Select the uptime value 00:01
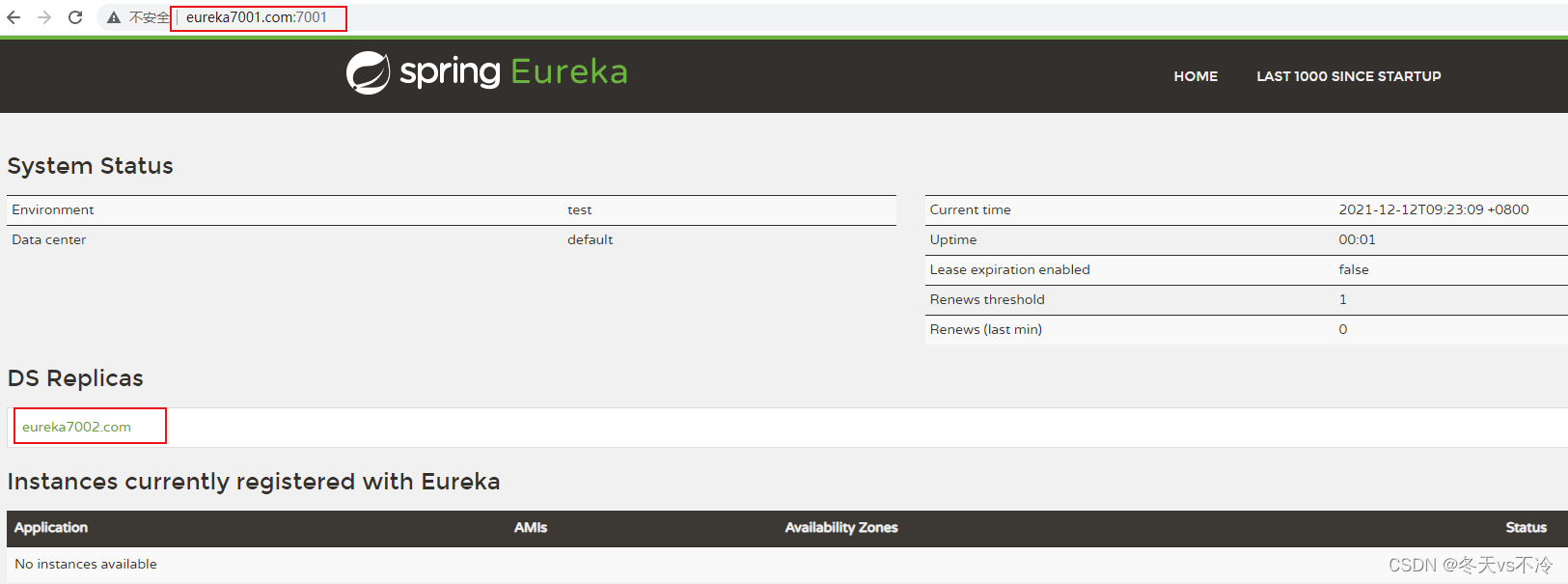Viewport: 1568px width, 584px height. tap(1358, 239)
